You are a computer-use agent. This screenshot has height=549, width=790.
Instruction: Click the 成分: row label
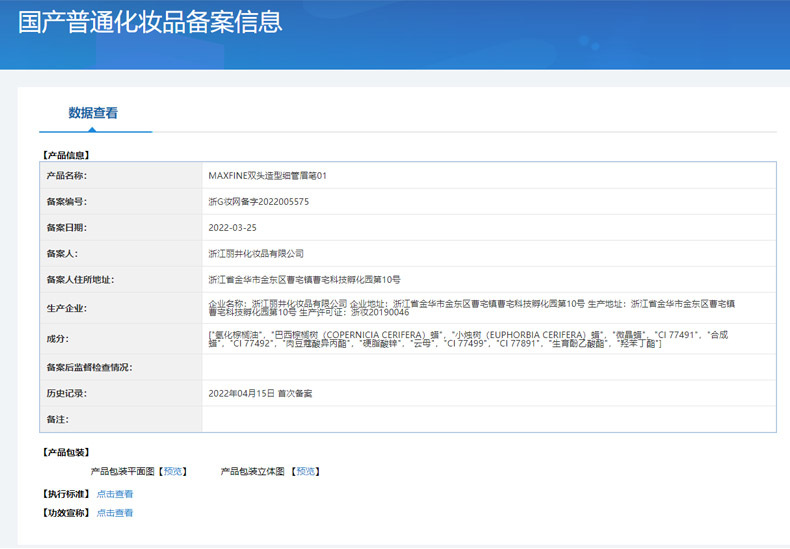point(57,339)
